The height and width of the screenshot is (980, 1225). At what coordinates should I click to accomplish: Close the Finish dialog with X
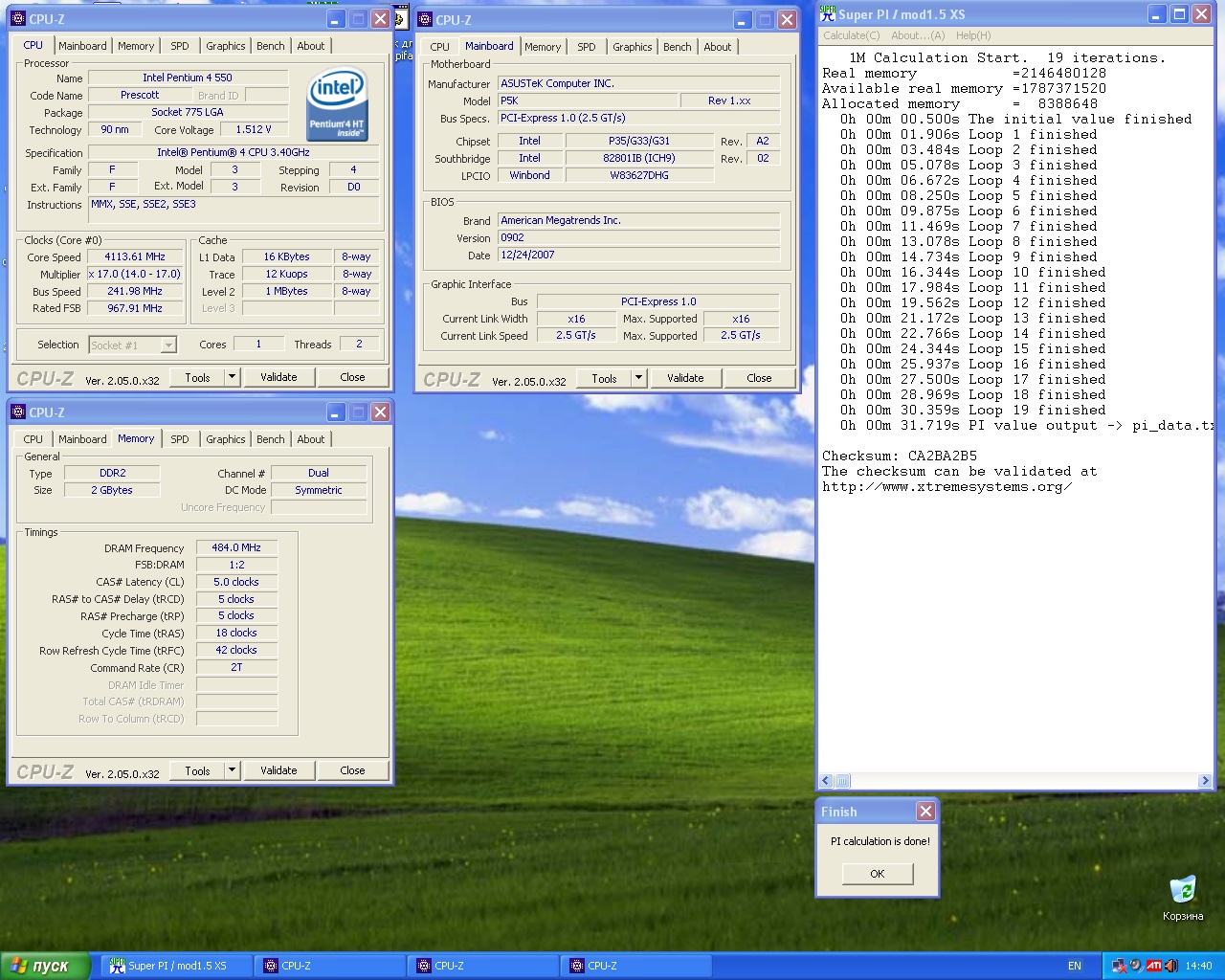[925, 812]
